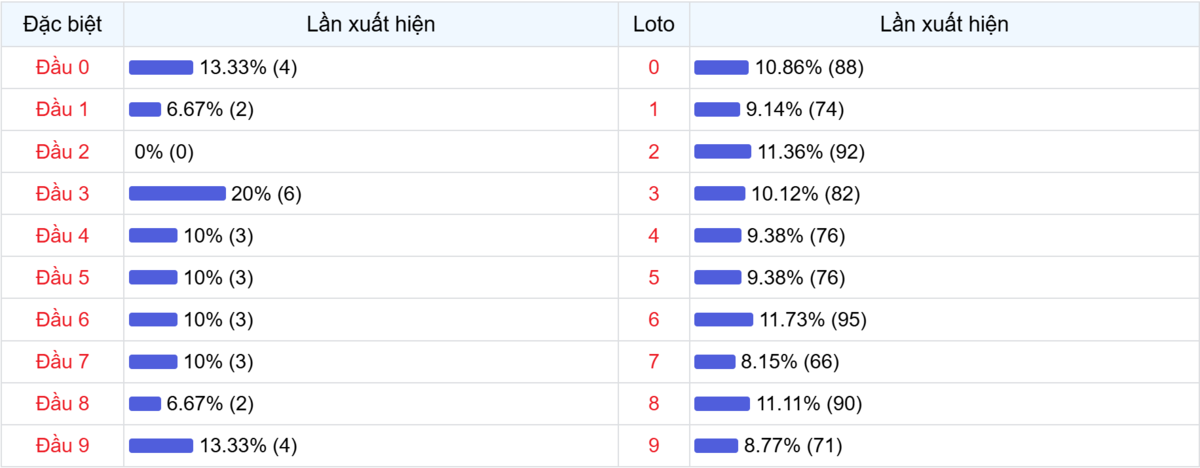Click the left 'Lần xuất hiện' header
The image size is (1200, 468).
(x=372, y=25)
